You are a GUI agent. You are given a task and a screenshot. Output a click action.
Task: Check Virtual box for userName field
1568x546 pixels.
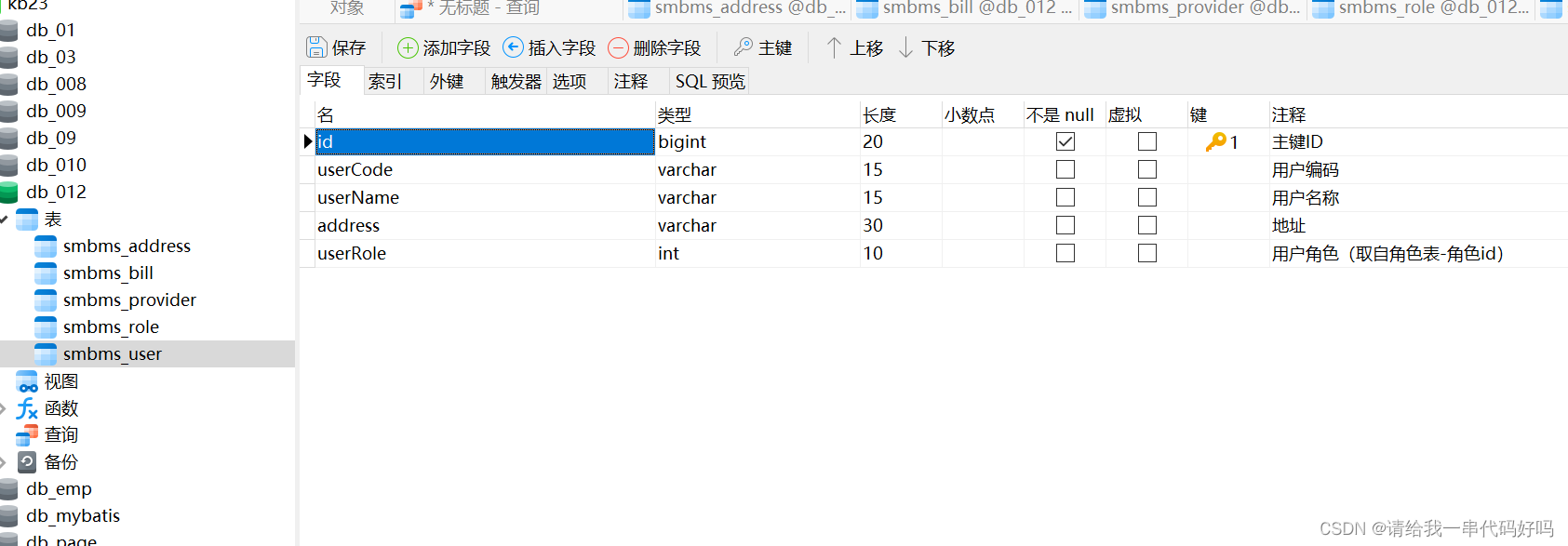click(x=1147, y=197)
